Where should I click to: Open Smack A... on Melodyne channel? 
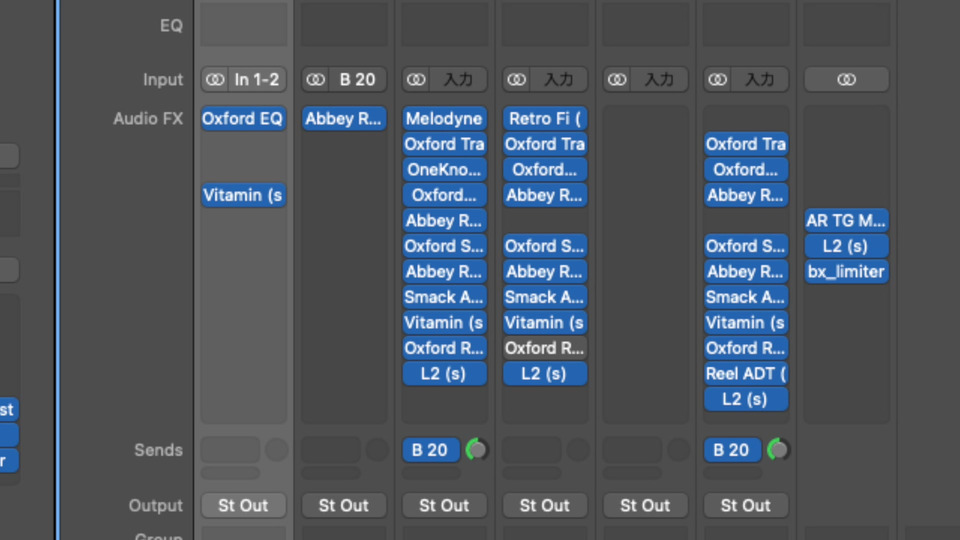point(444,297)
